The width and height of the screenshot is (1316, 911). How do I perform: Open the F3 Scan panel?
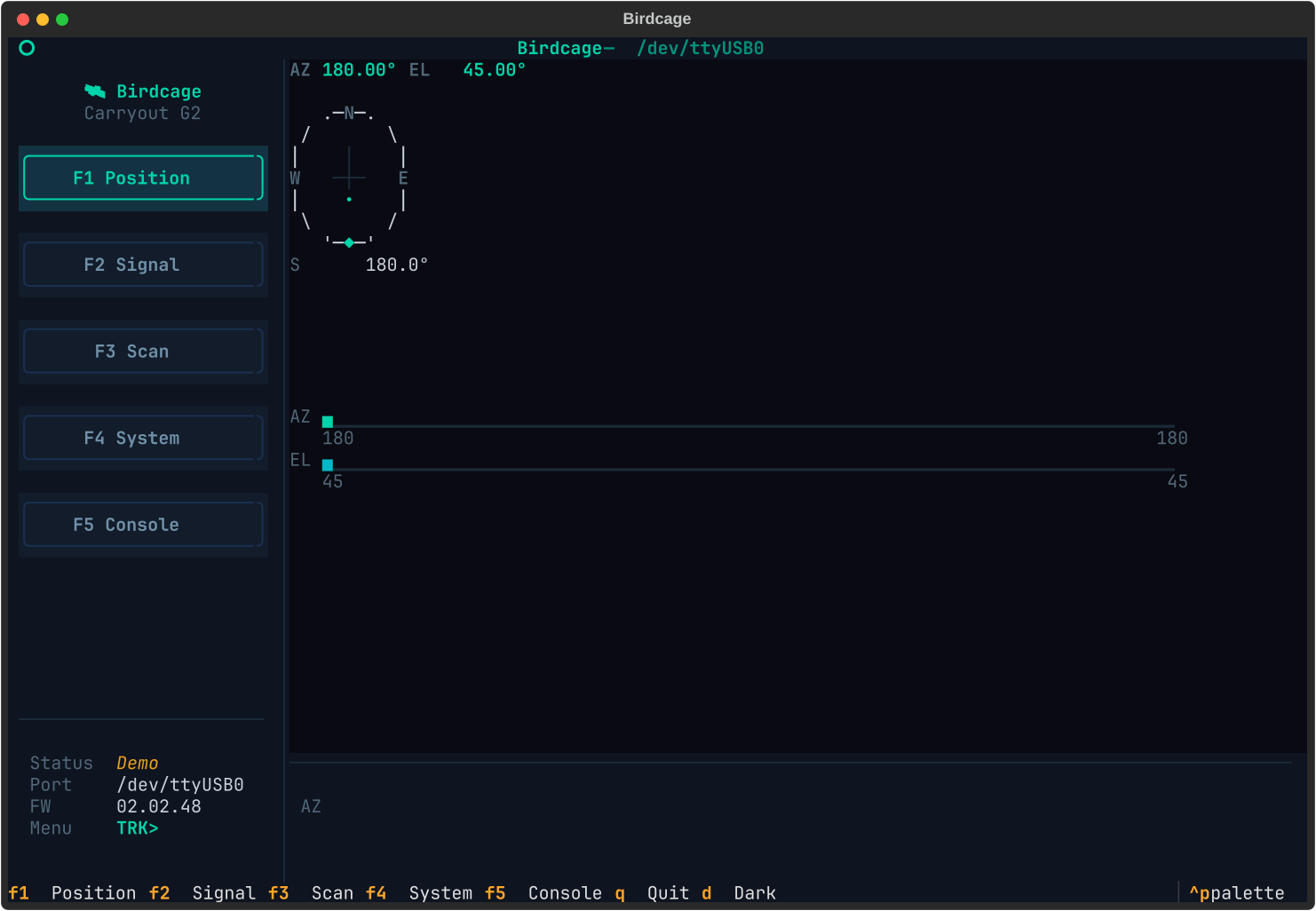tap(143, 351)
